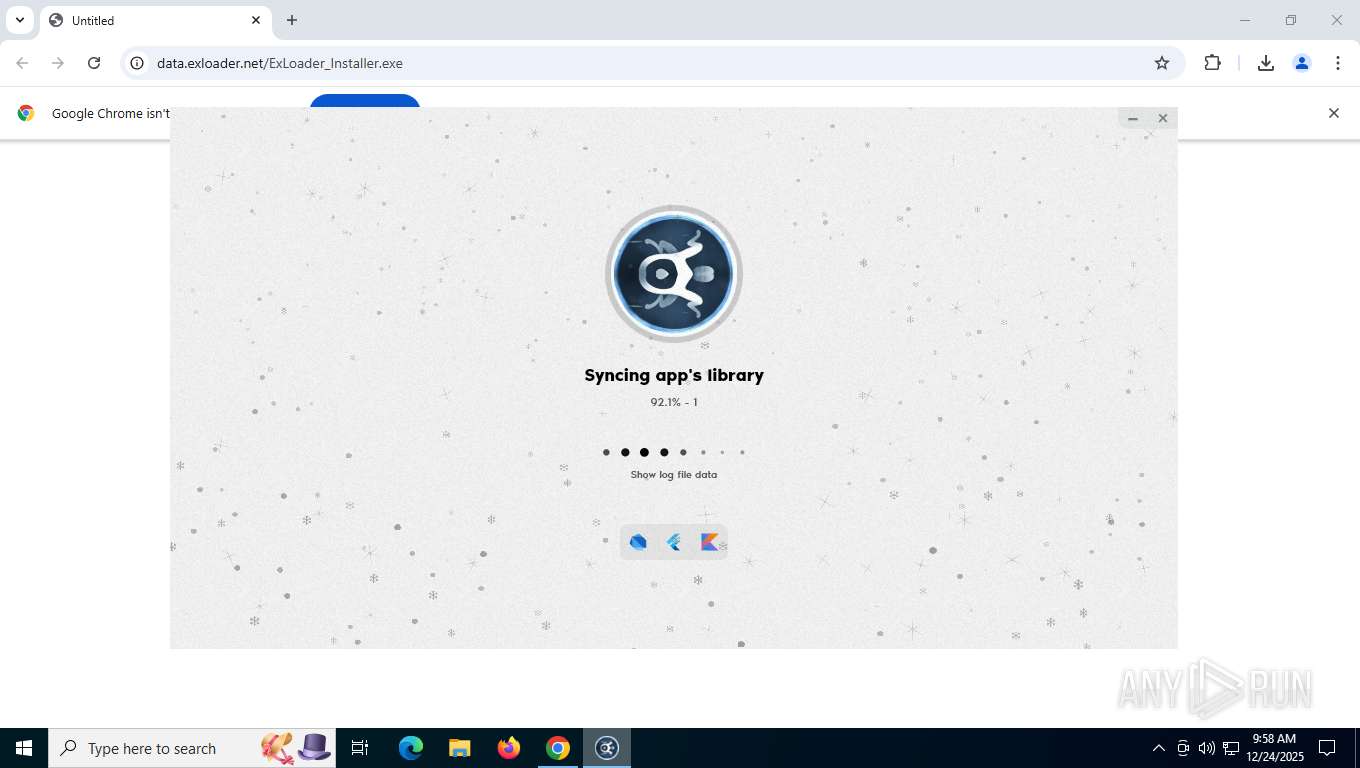Open File Explorer from taskbar
The width and height of the screenshot is (1360, 768).
460,748
